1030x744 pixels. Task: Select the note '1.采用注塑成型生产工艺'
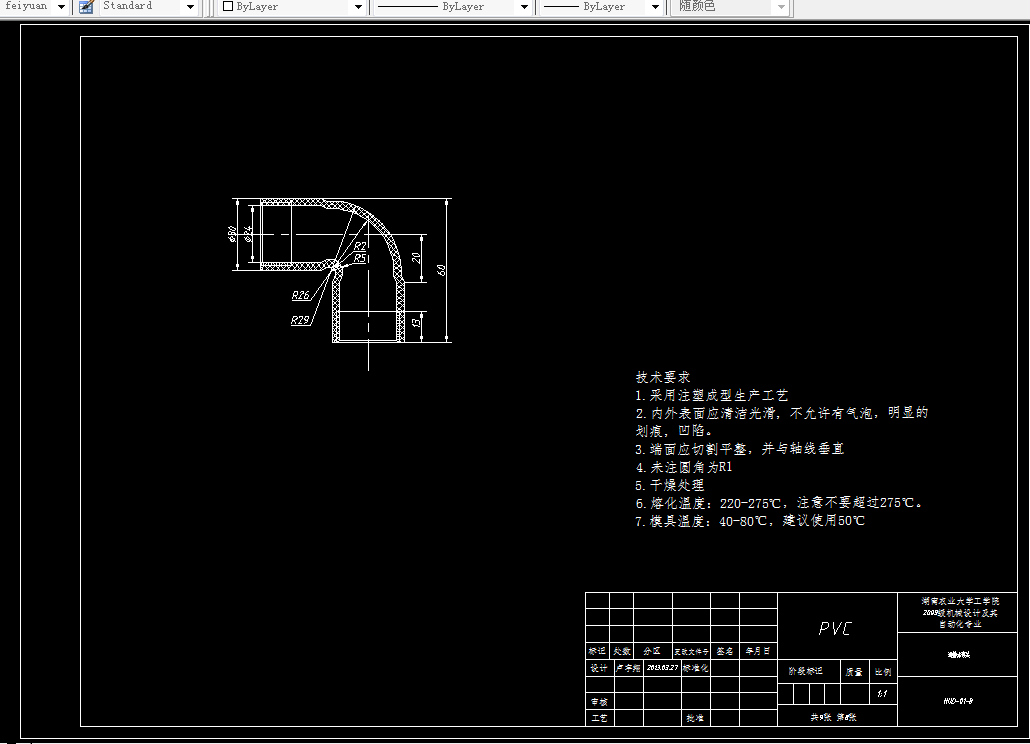[711, 395]
